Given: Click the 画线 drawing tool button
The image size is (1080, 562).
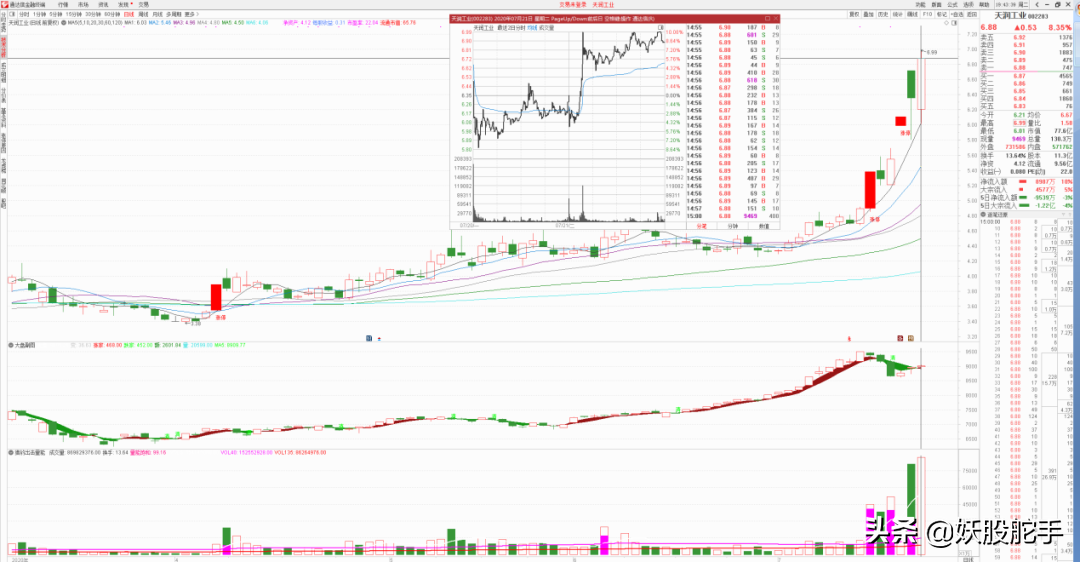Looking at the screenshot, I should click(x=912, y=15).
